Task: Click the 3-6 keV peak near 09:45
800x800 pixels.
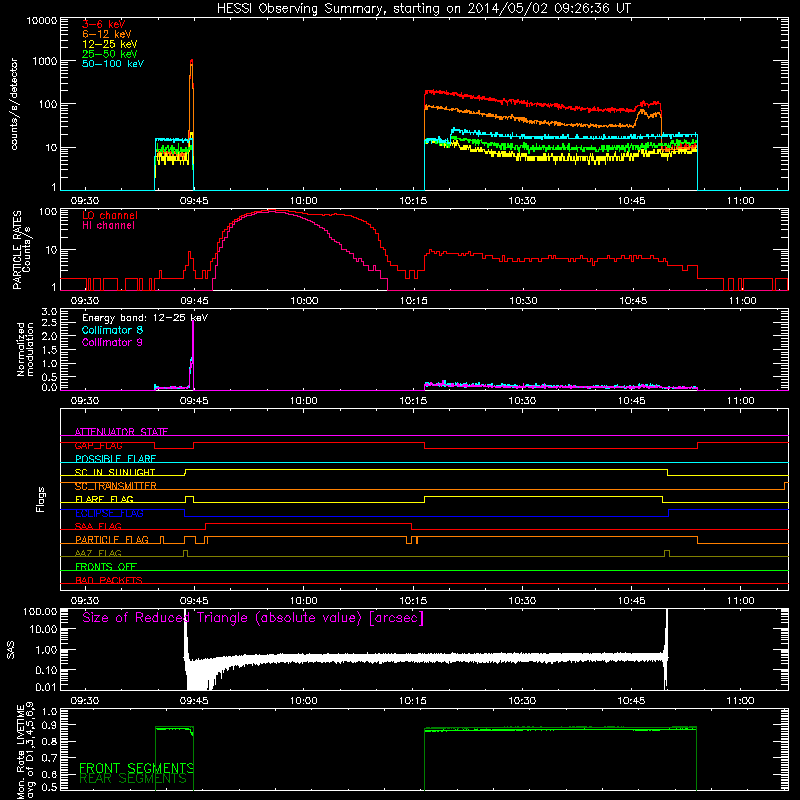Action: point(191,62)
